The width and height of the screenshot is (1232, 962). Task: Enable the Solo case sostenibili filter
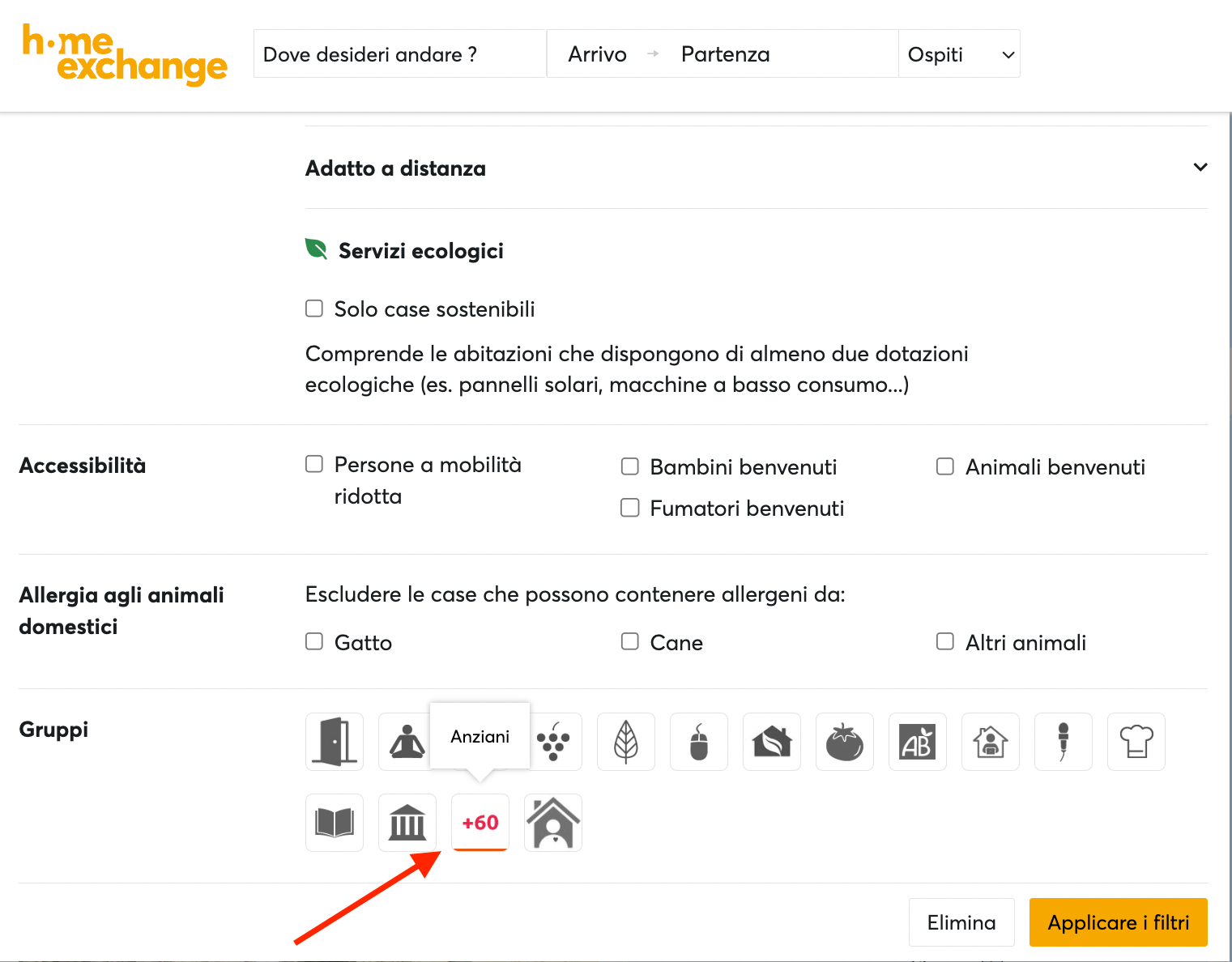(x=314, y=308)
